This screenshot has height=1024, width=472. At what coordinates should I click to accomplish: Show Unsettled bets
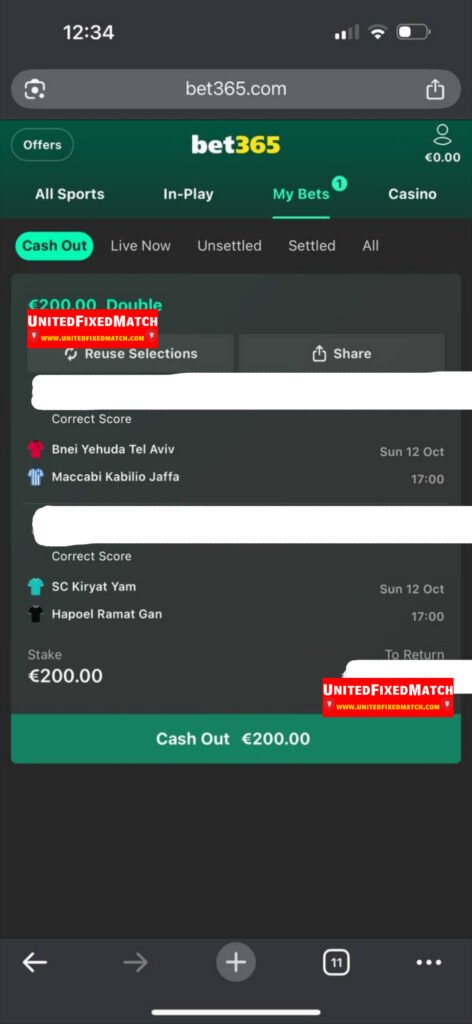[229, 246]
